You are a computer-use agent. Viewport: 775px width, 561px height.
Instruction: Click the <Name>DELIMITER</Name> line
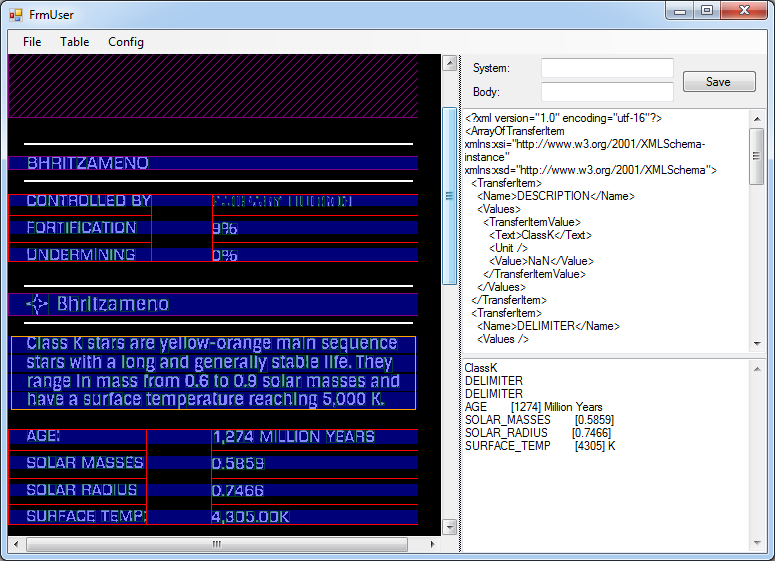pyautogui.click(x=549, y=326)
